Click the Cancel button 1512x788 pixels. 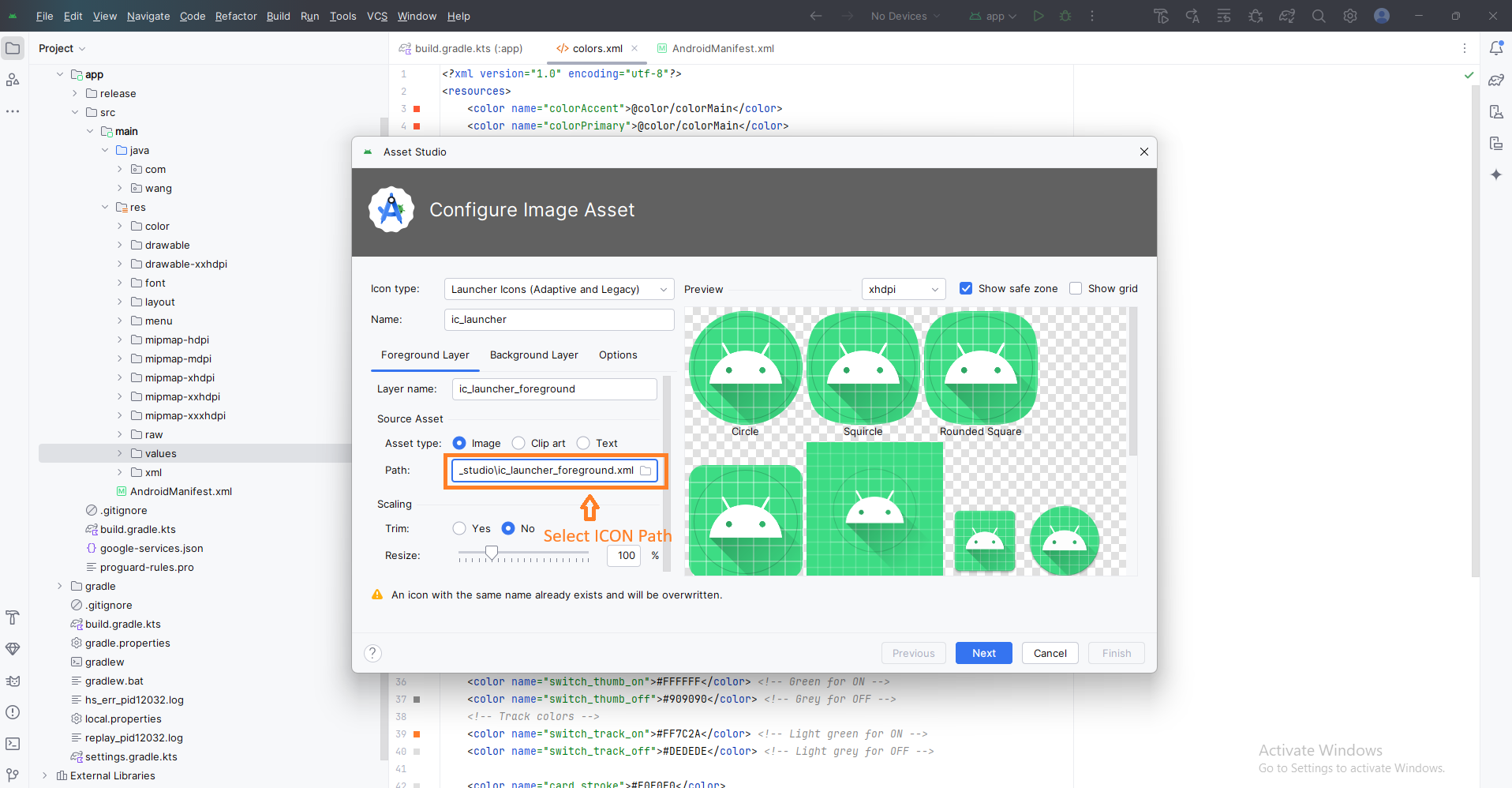click(x=1050, y=653)
